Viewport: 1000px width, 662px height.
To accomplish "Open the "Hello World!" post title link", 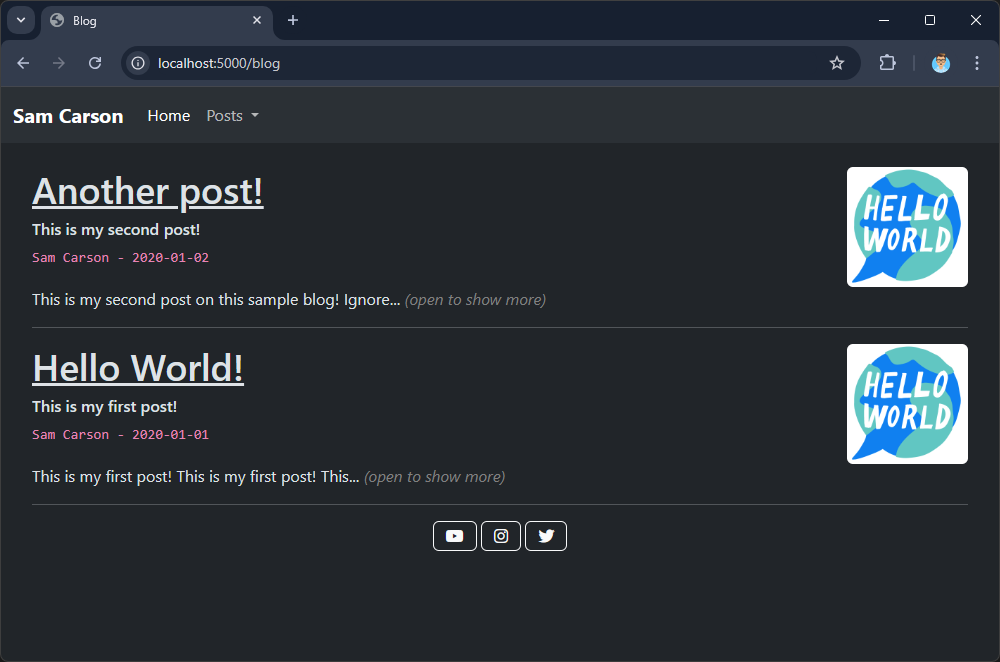I will (138, 368).
